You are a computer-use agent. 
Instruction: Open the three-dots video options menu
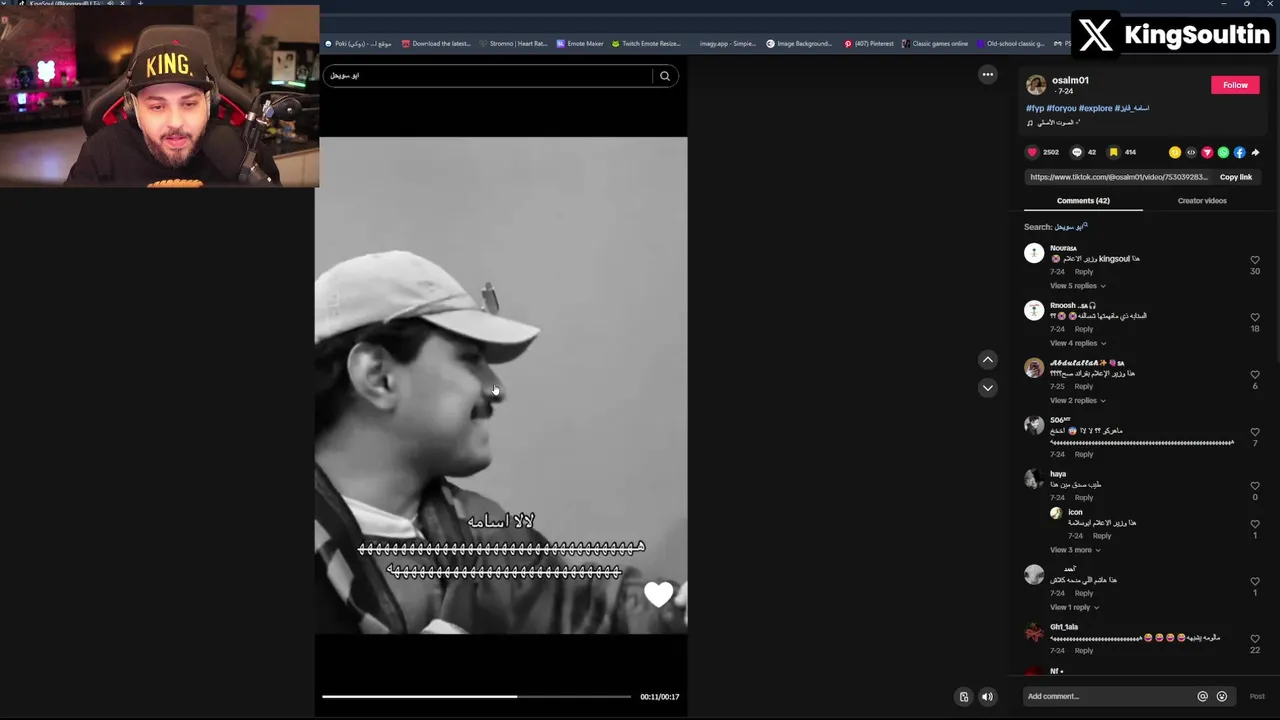[988, 74]
